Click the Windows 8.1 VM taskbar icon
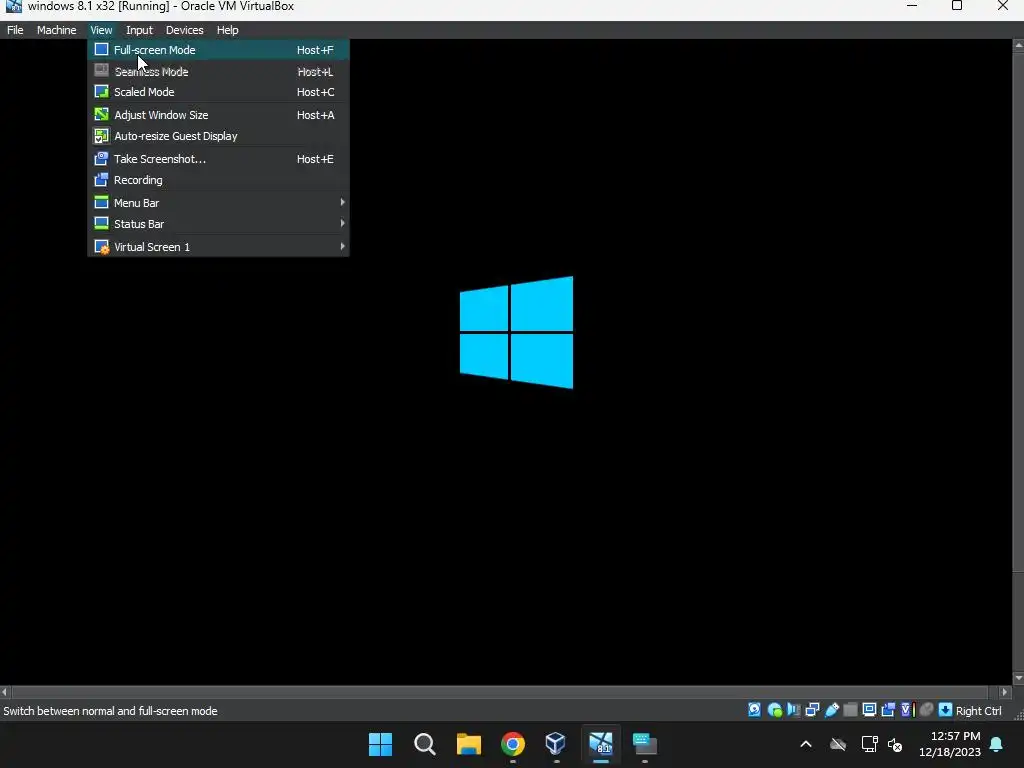This screenshot has width=1024, height=768. [x=601, y=744]
